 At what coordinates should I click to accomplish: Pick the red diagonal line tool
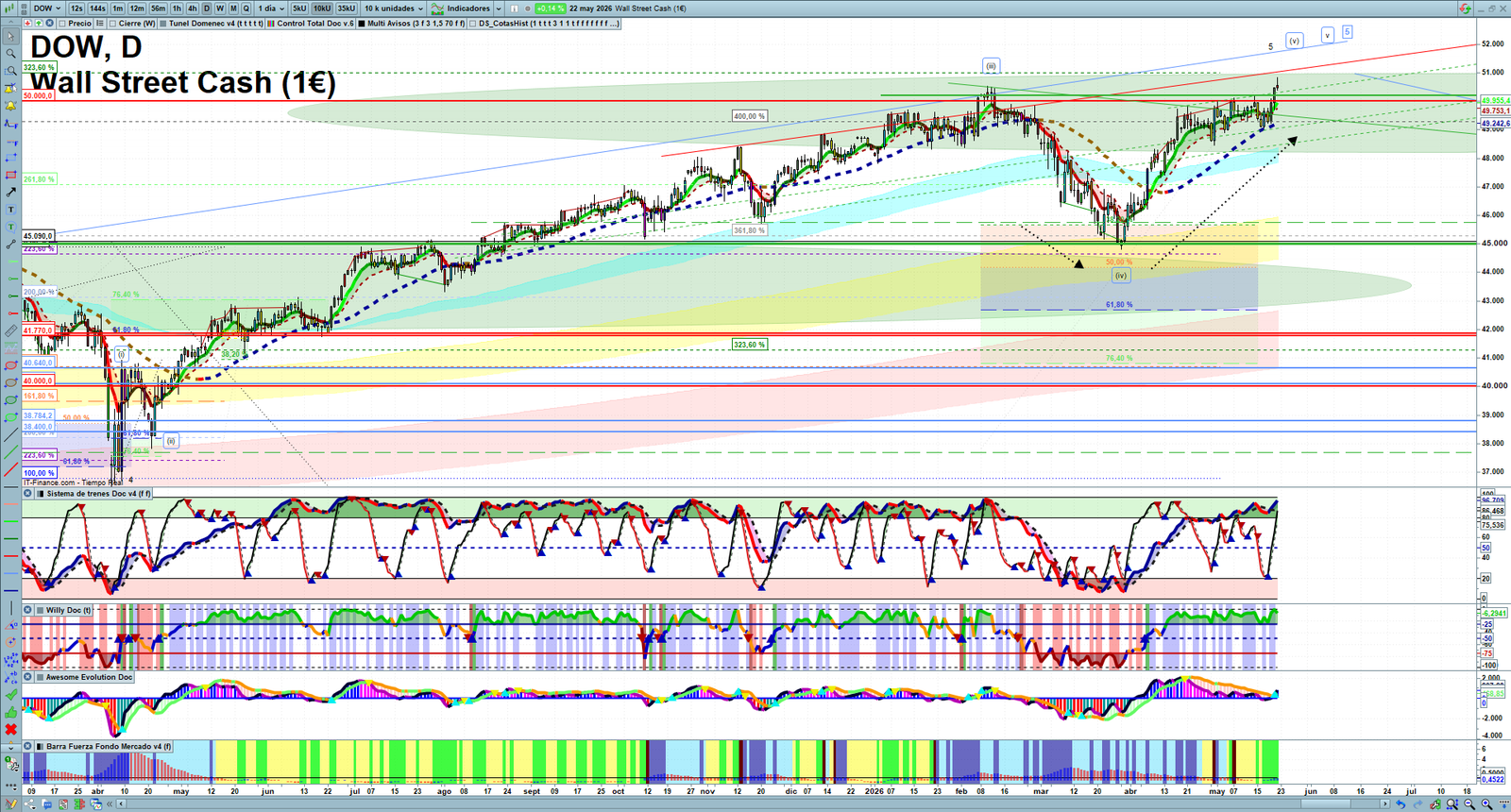[11, 468]
